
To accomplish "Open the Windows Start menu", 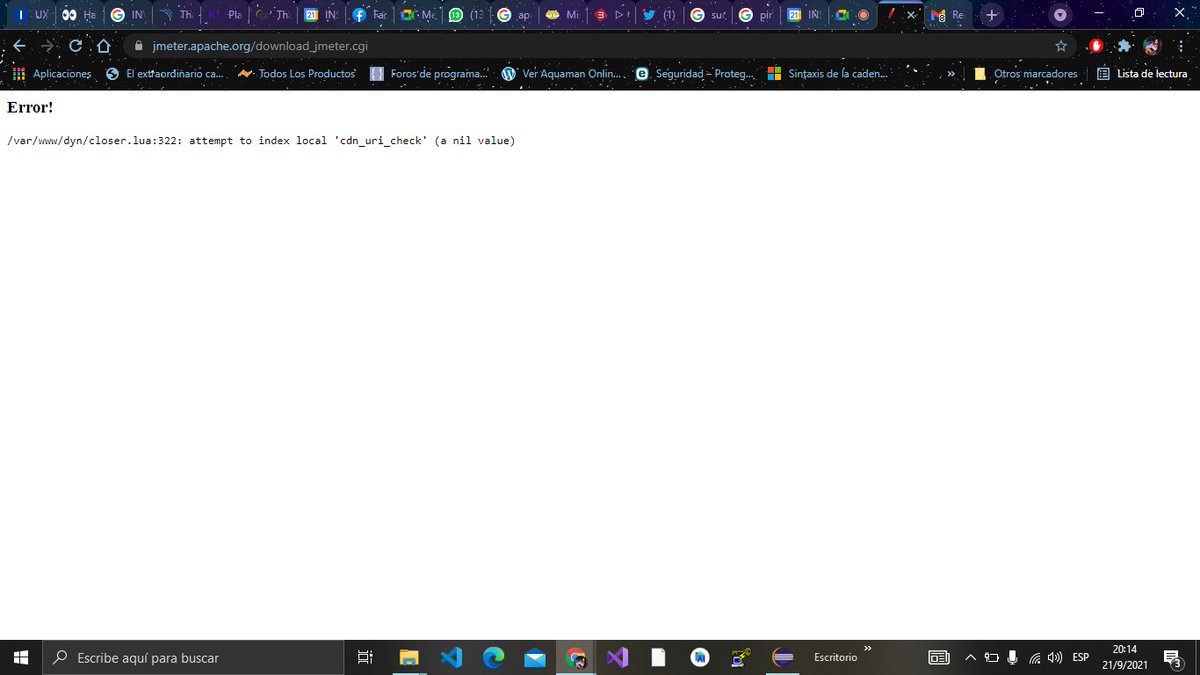I will pos(22,657).
